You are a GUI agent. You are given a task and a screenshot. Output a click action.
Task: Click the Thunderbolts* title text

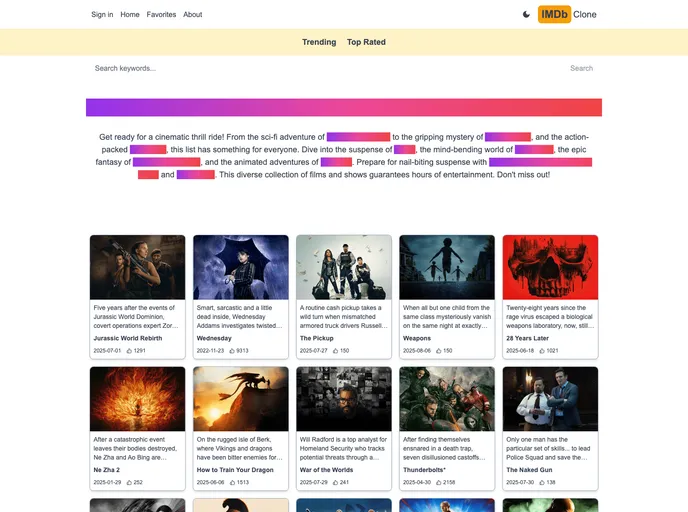[x=424, y=470]
